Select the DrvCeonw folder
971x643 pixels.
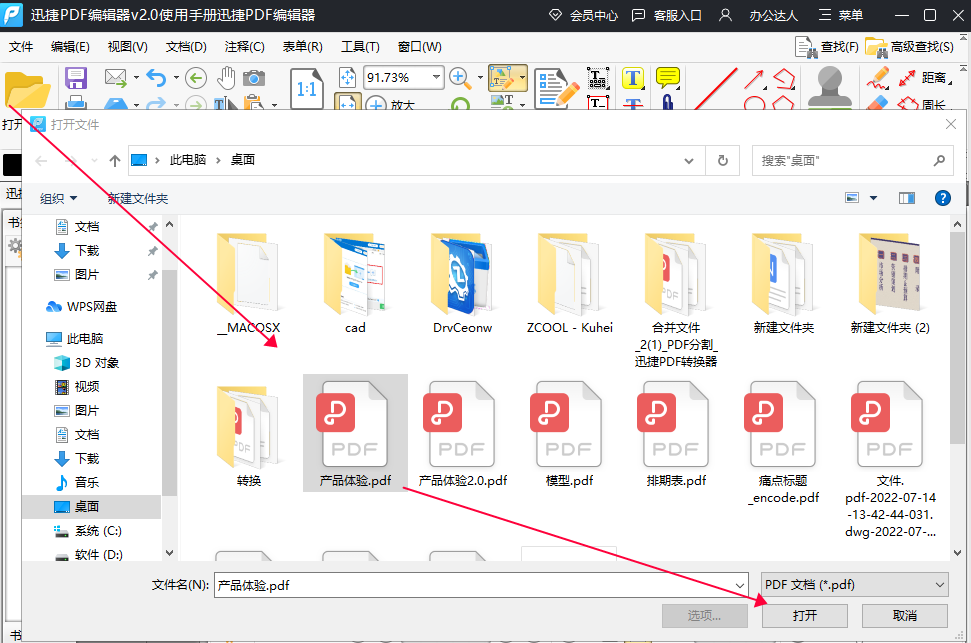[463, 284]
